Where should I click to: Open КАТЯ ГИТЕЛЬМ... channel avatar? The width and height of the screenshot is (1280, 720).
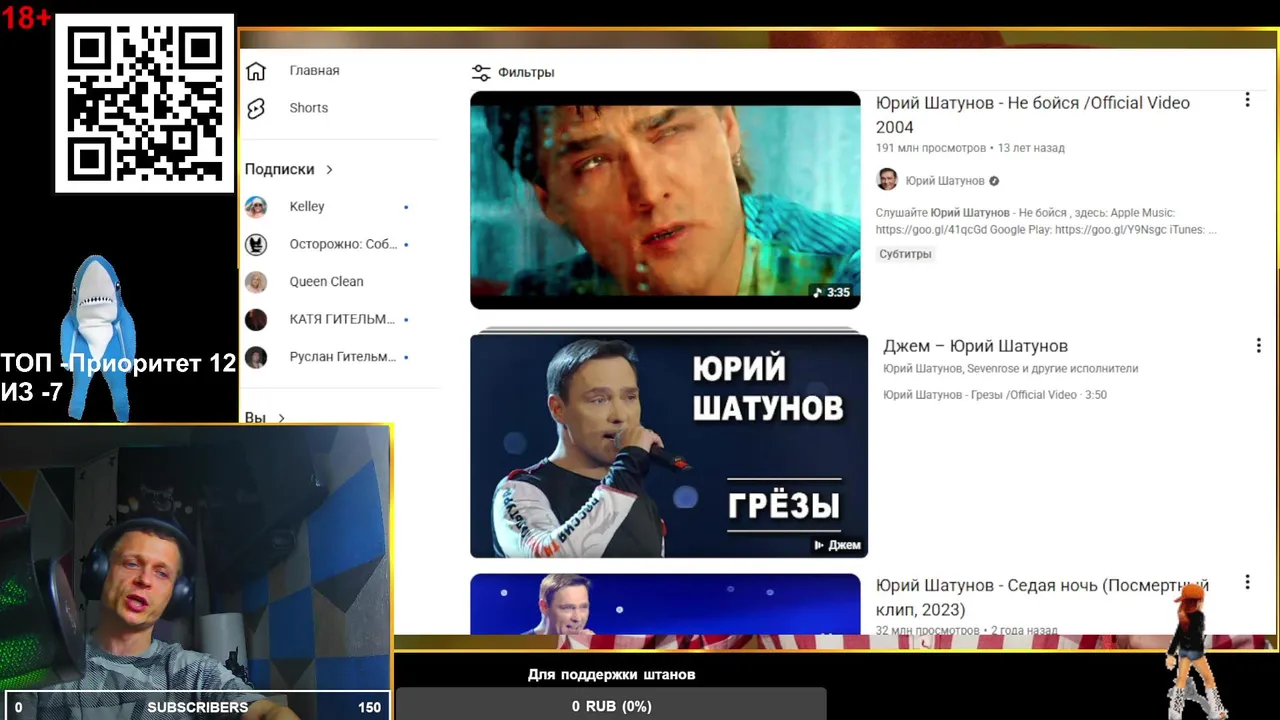256,319
